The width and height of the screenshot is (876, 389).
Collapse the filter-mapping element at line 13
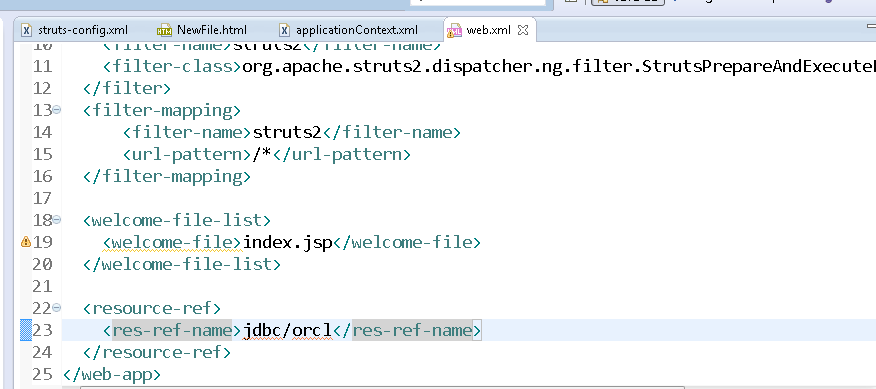coord(56,110)
